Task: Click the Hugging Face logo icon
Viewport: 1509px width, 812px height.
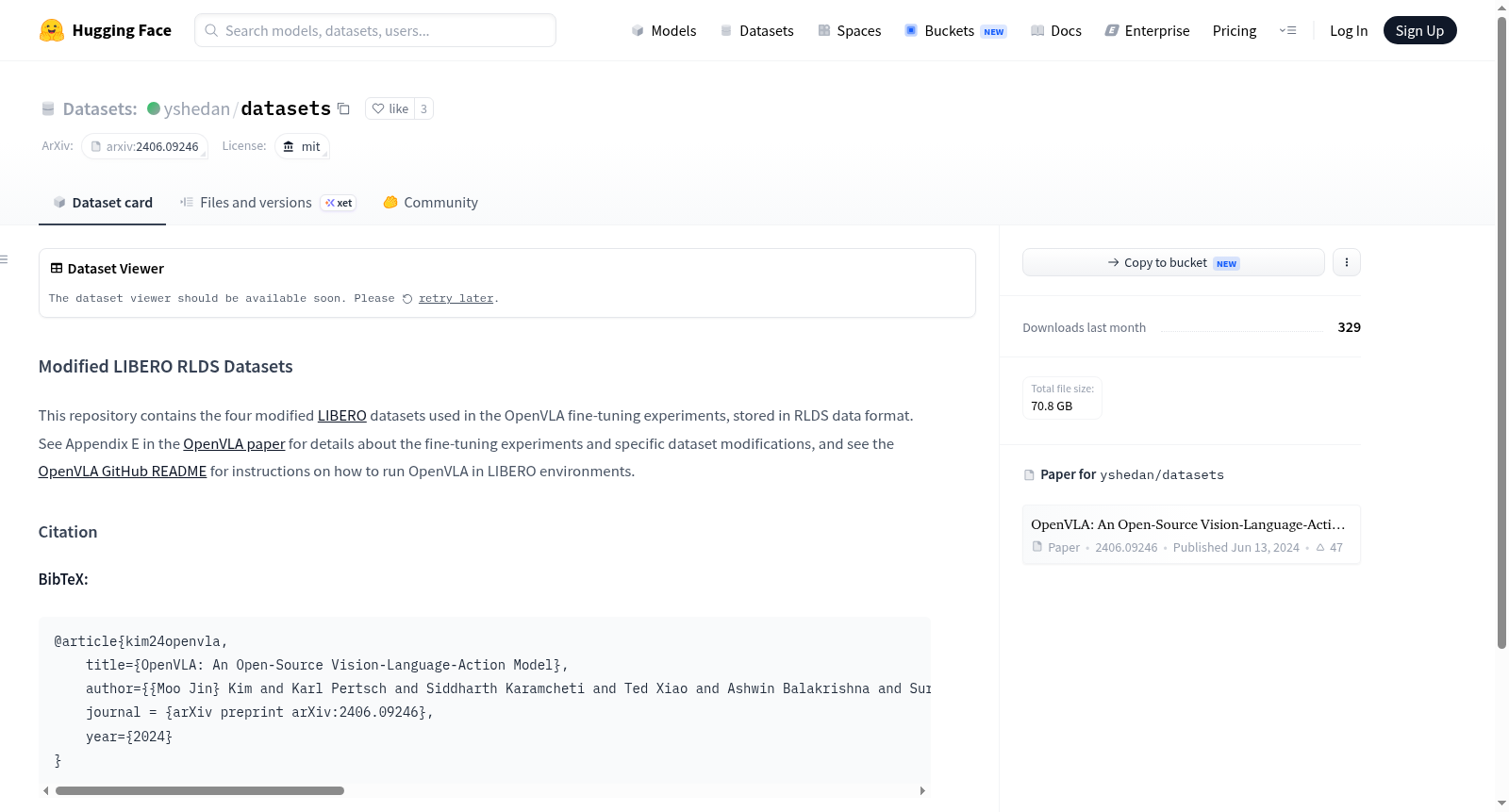Action: click(52, 30)
